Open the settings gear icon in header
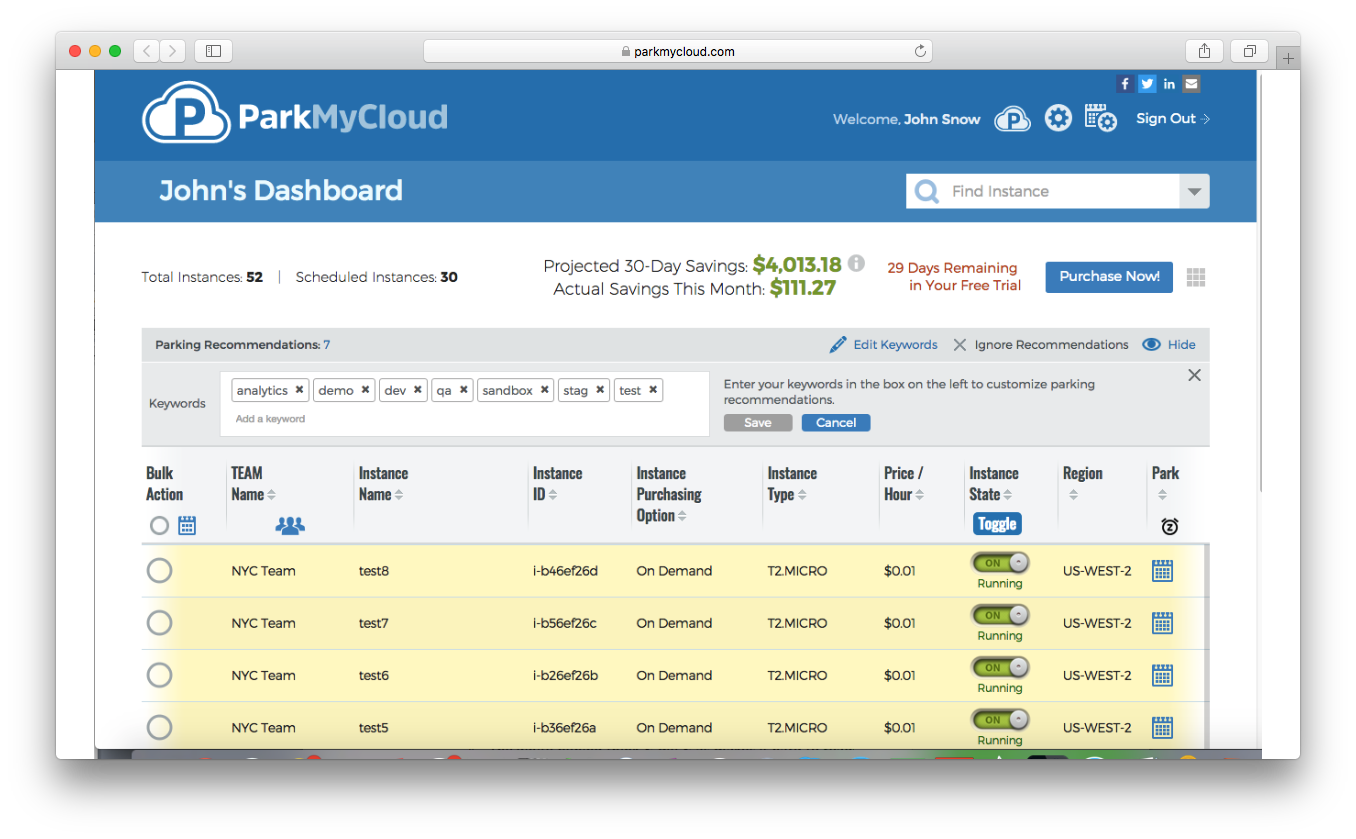1356x839 pixels. 1058,118
